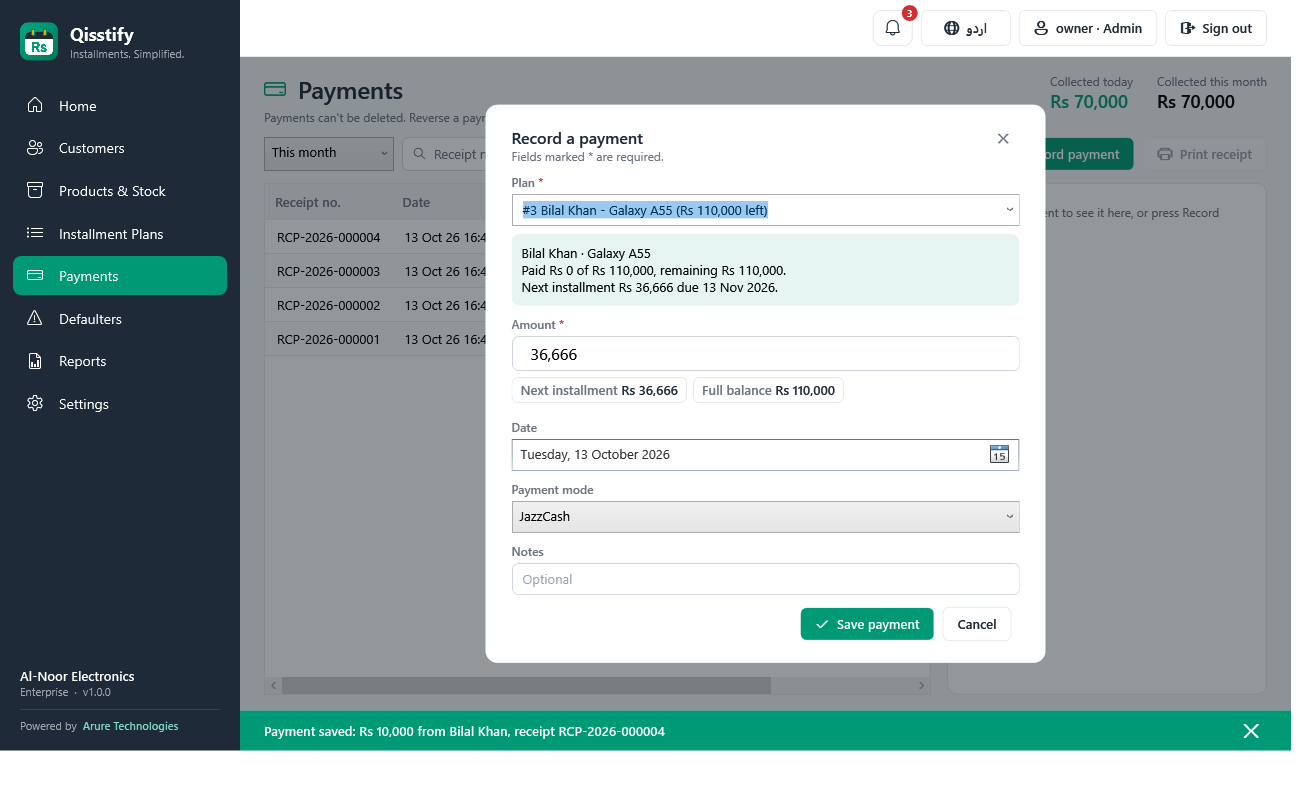Click the calendar icon in the Date field
Screen dimensions: 1304x786
click(x=999, y=455)
